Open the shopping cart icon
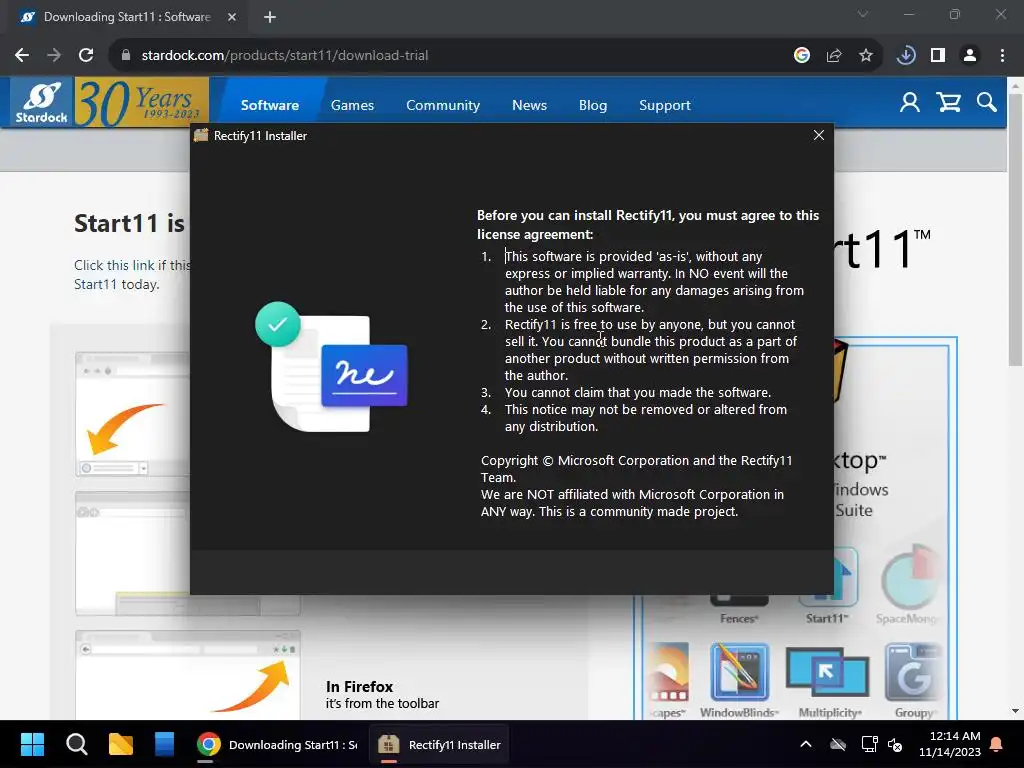The height and width of the screenshot is (768, 1024). coord(948,103)
